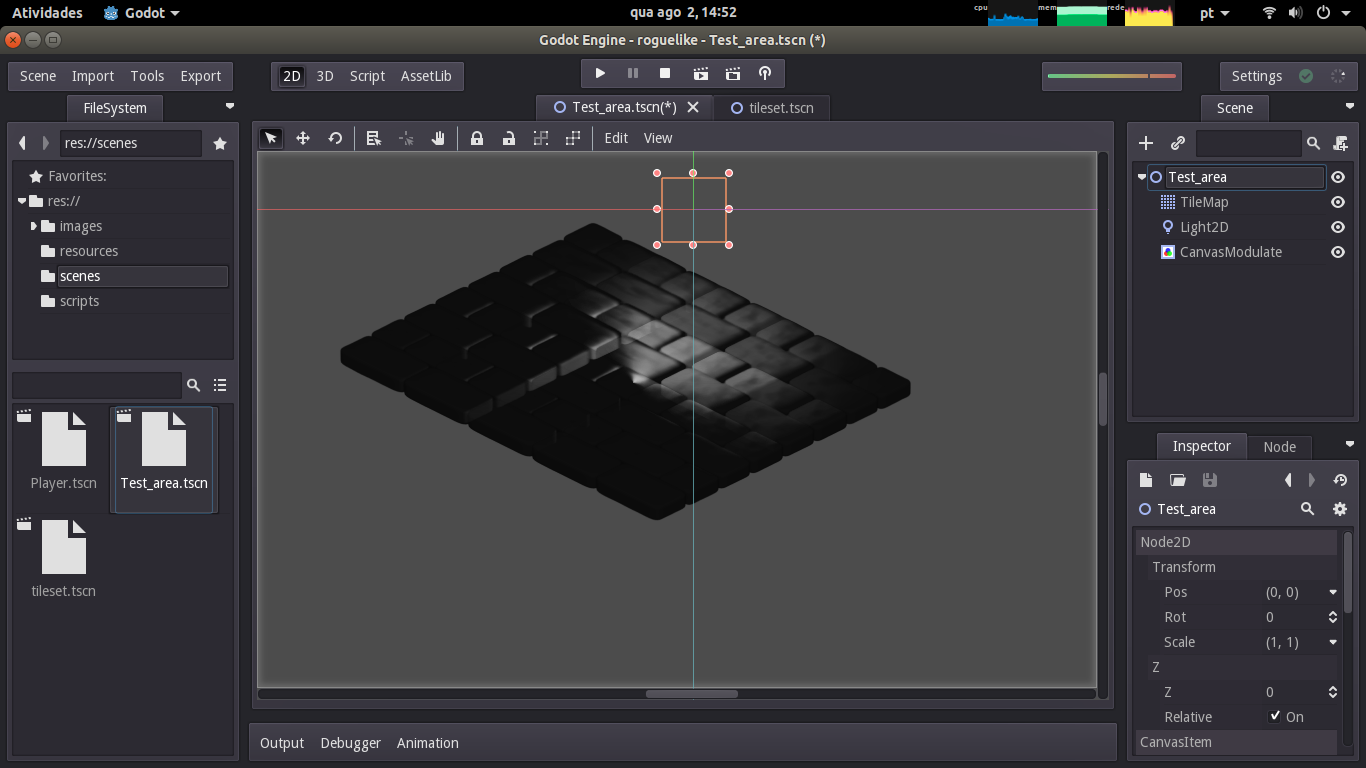Open the Debugger bottom panel
The width and height of the screenshot is (1366, 768).
(350, 743)
